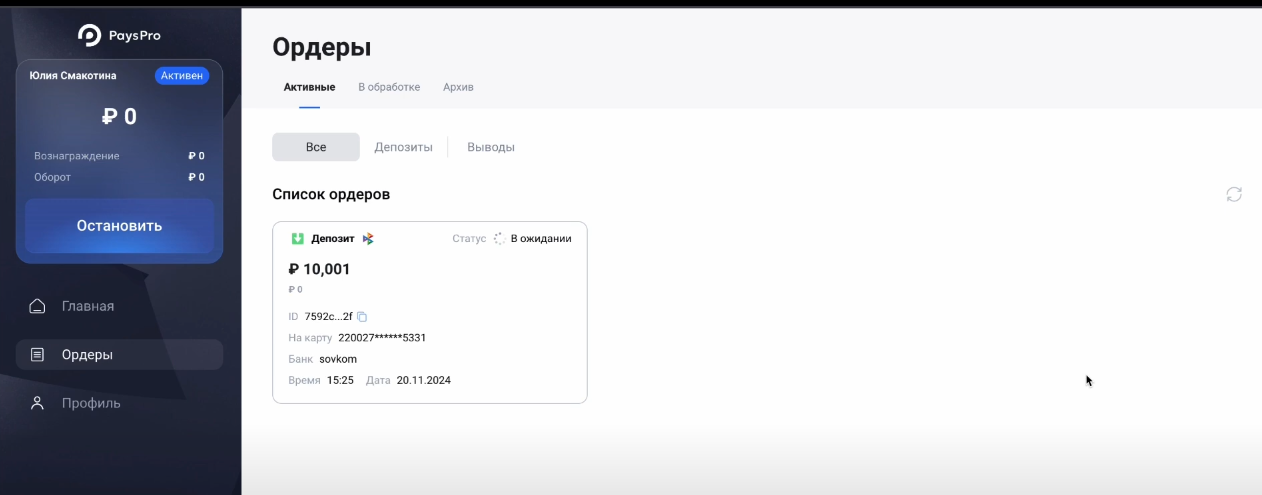Click the order time 15:25
The width and height of the screenshot is (1262, 495).
click(340, 381)
